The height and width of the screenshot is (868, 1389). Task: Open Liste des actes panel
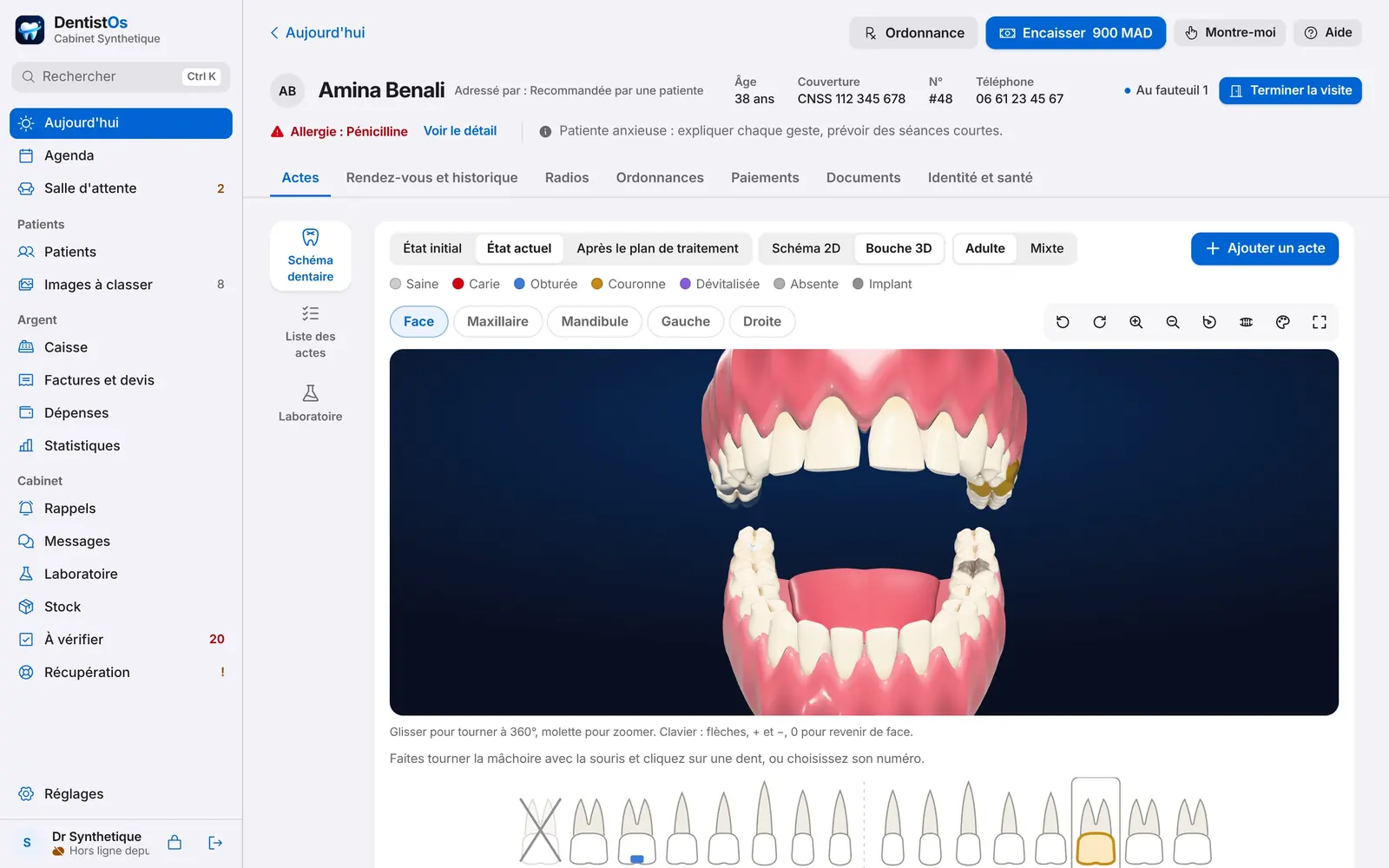point(310,332)
